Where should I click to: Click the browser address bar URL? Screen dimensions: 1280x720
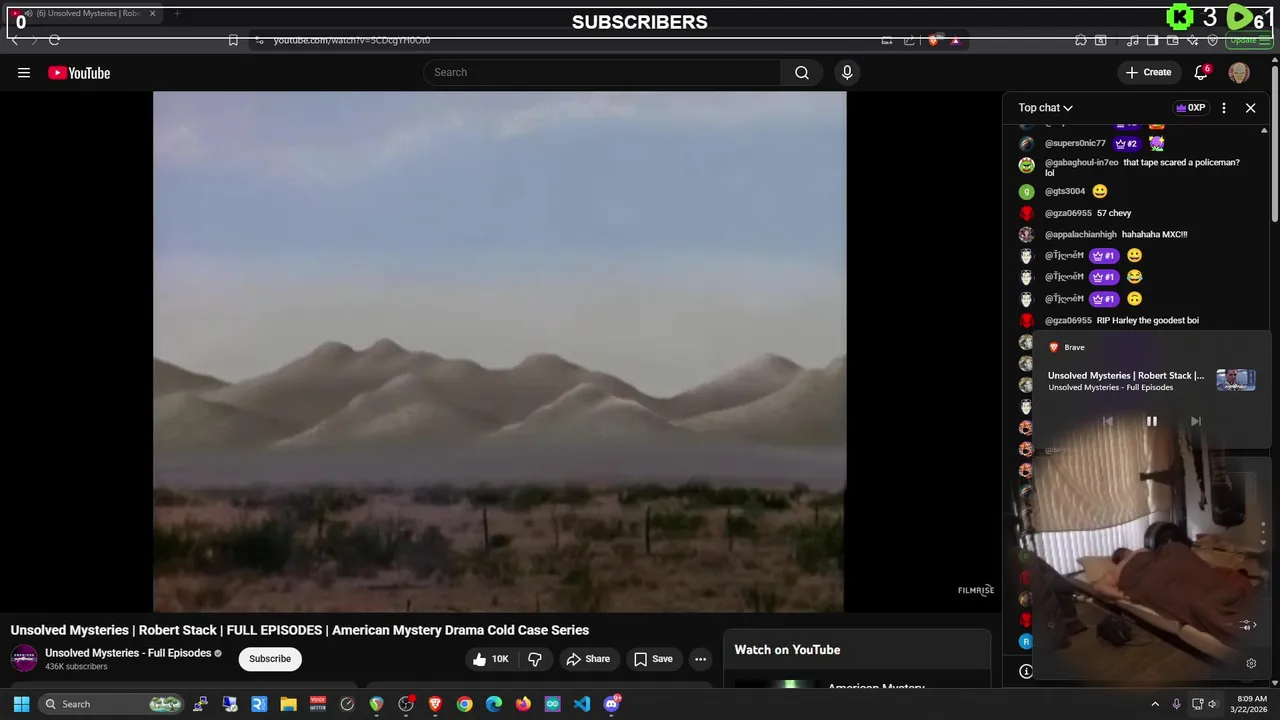point(352,40)
